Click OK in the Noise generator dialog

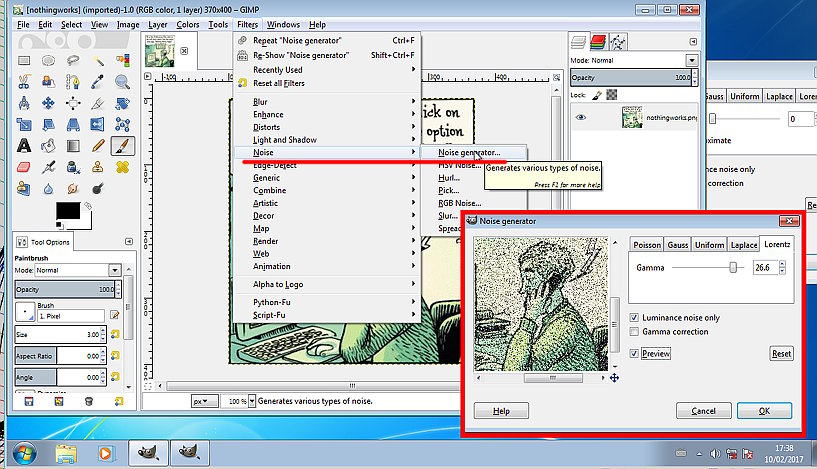tap(764, 411)
